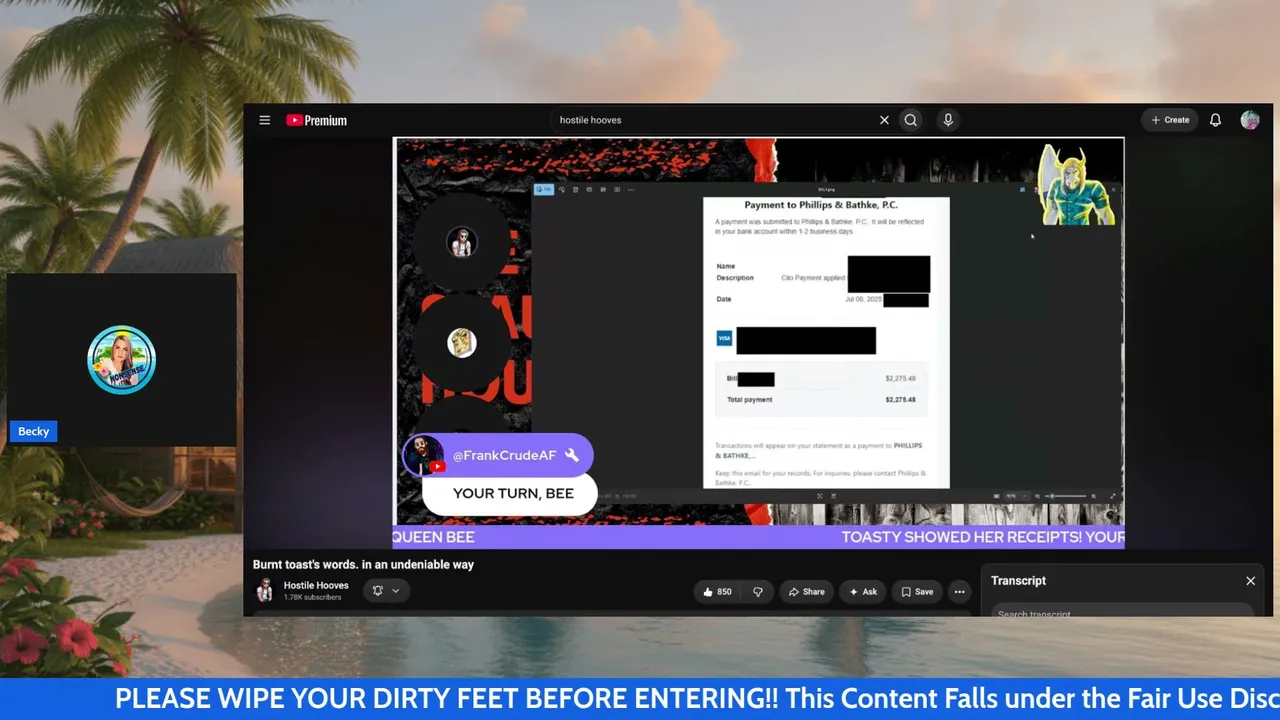The image size is (1280, 720).
Task: Open the Hostile Hooves channel name link
Action: 316,585
